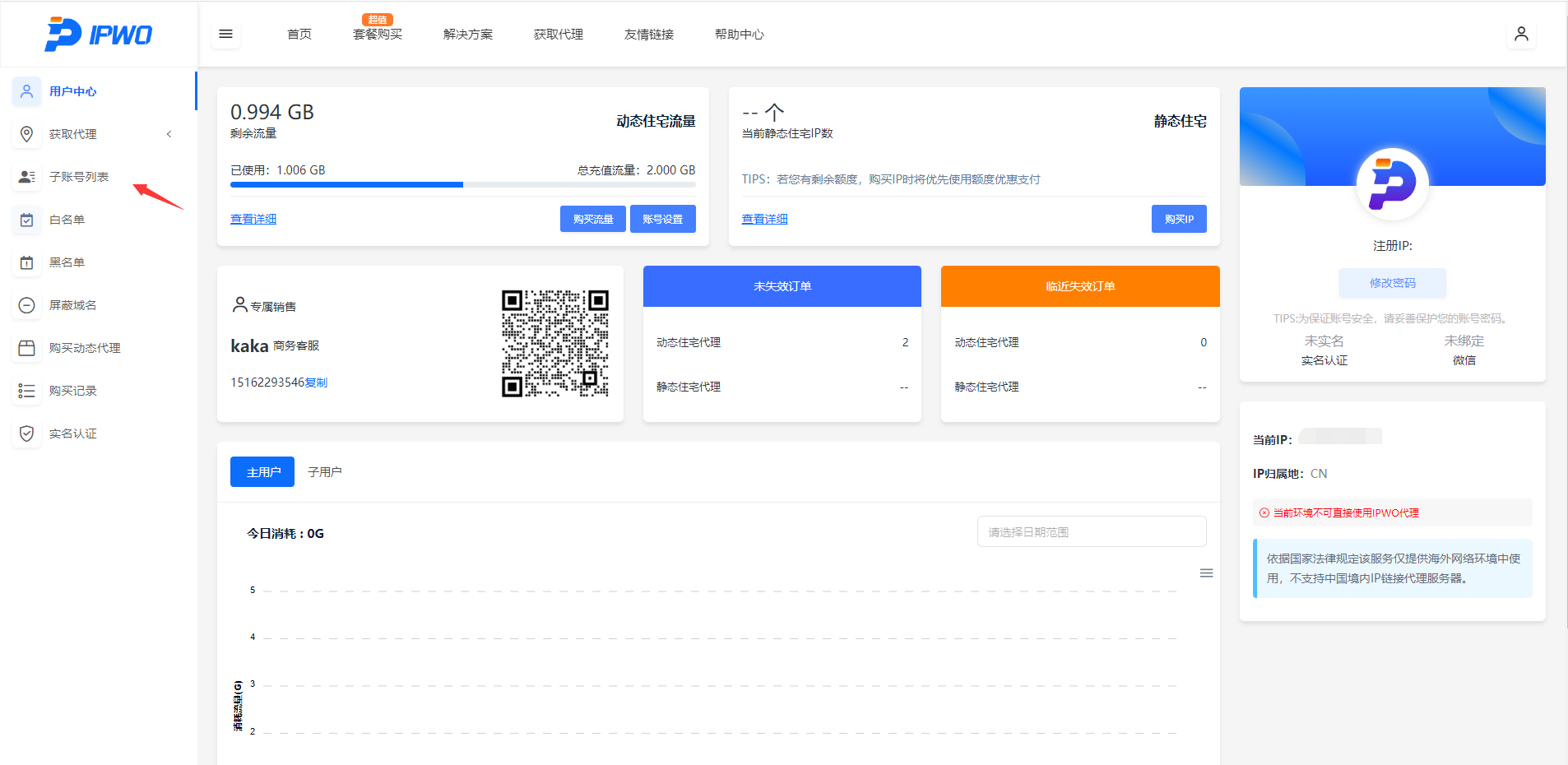Click the hamburger menu icon in header
The width and height of the screenshot is (1568, 765).
225,35
